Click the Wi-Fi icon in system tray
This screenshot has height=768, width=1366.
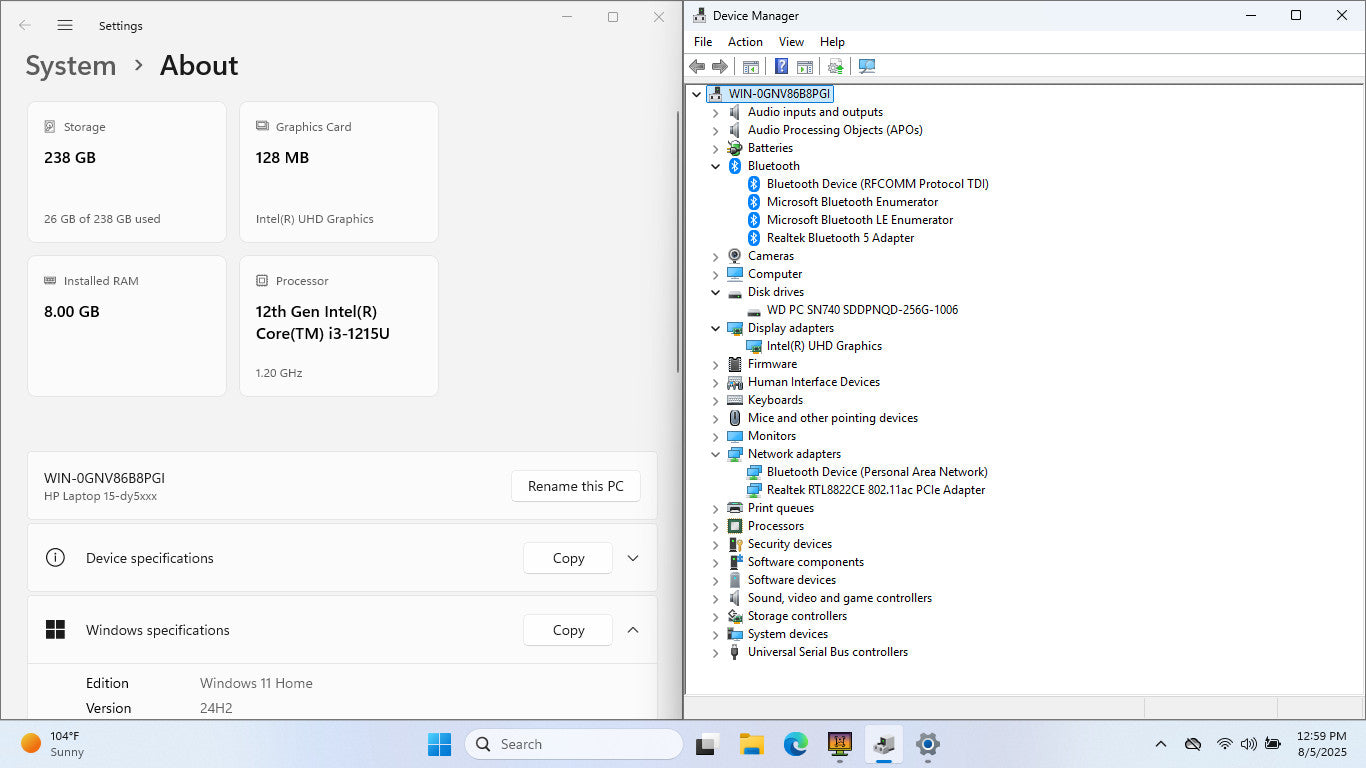[x=1224, y=744]
